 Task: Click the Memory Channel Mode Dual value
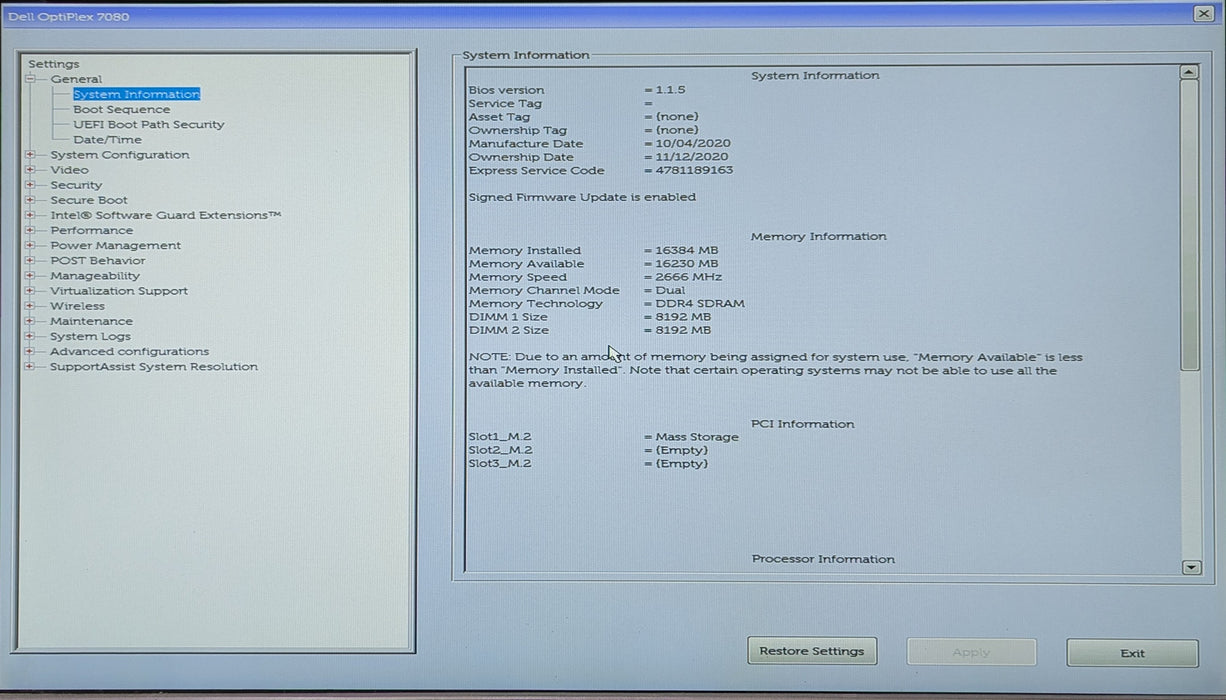click(x=670, y=291)
